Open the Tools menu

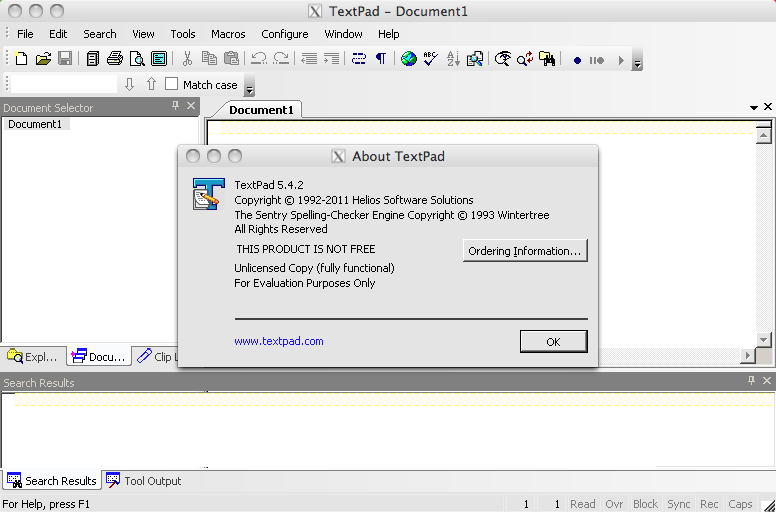[x=183, y=34]
